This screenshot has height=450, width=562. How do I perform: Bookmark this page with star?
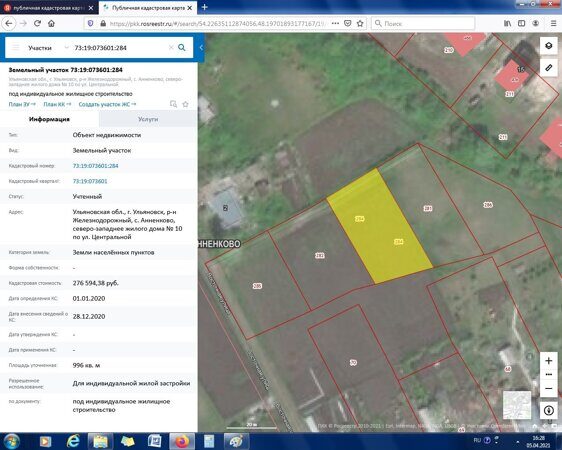360,24
